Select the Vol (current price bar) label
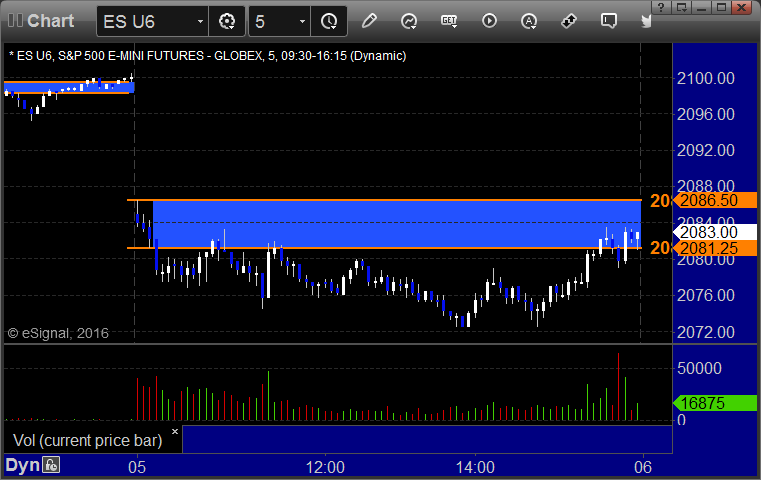761x480 pixels. 88,440
